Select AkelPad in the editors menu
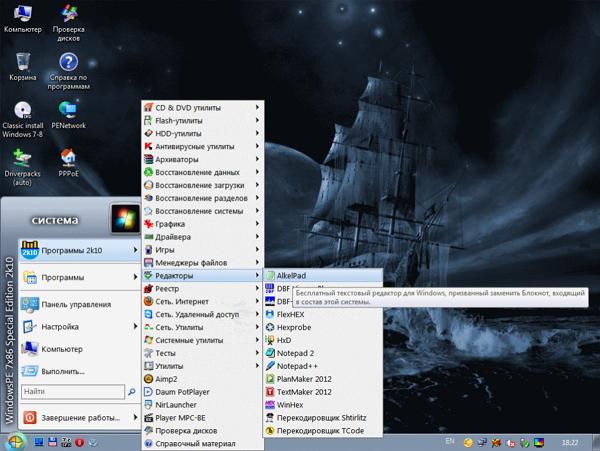 click(292, 275)
